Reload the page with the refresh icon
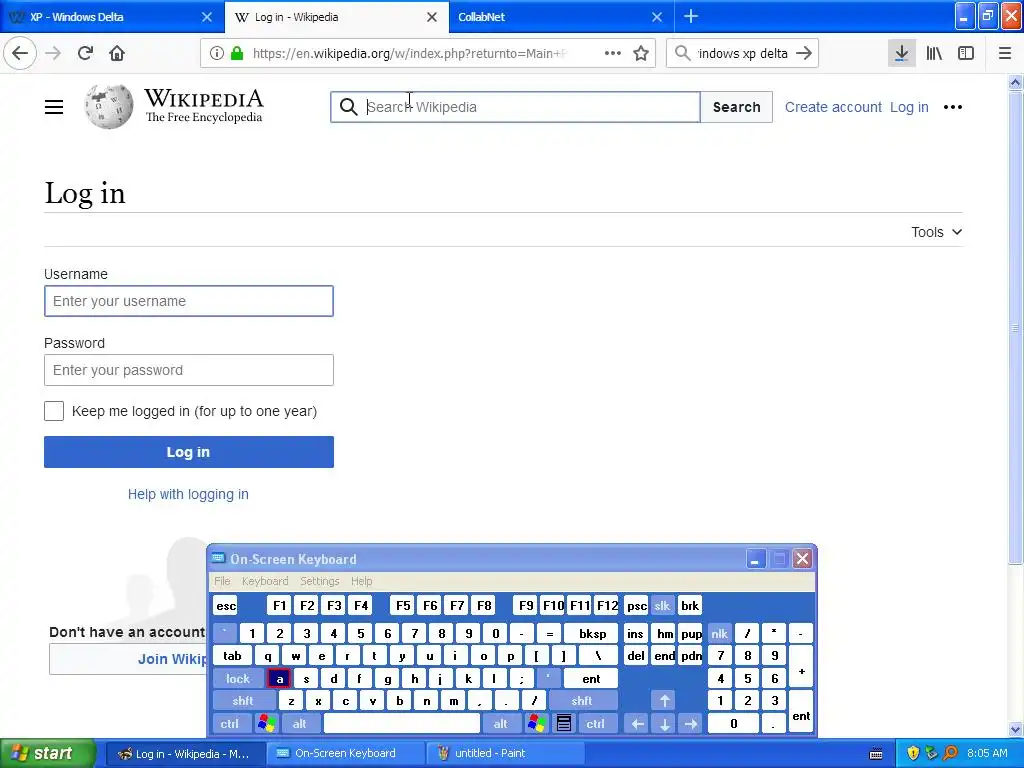The image size is (1024, 768). coord(85,53)
